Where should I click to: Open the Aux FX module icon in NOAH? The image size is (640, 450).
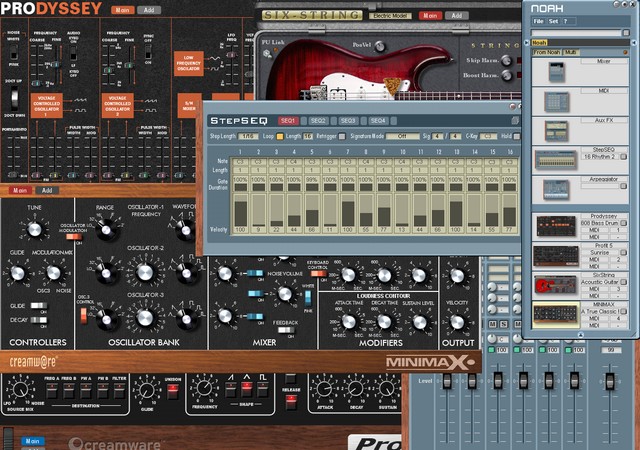pos(556,131)
